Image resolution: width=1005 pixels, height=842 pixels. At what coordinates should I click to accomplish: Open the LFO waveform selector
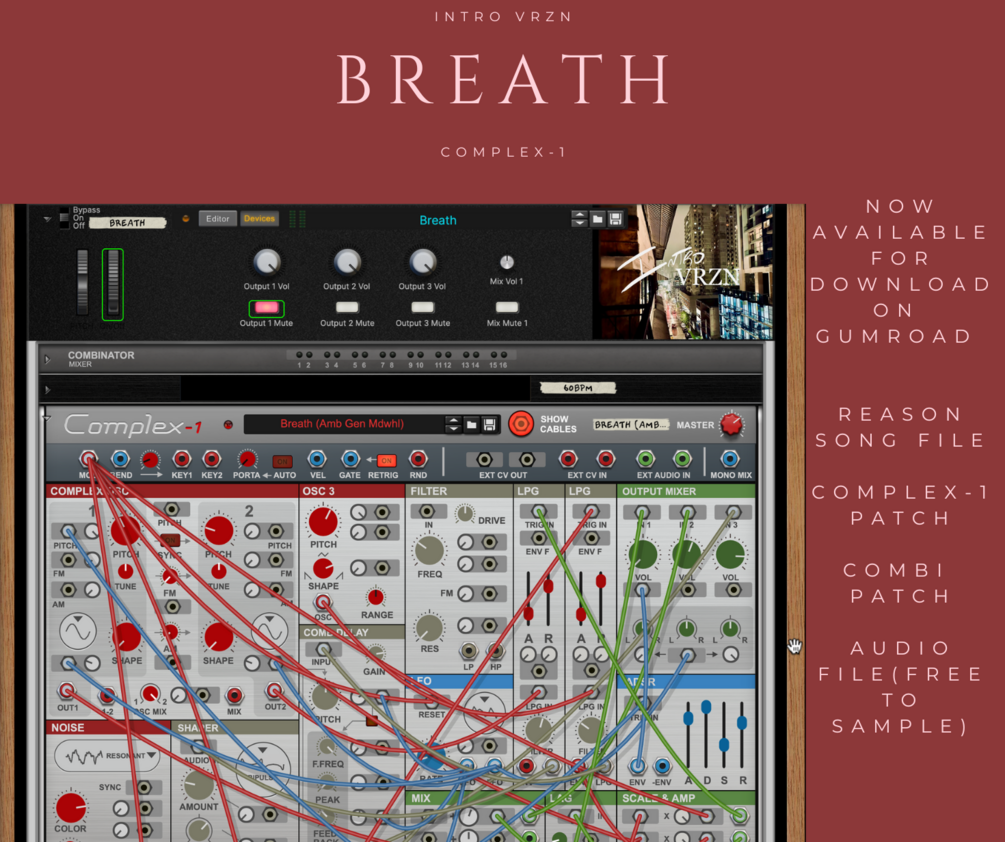pos(484,711)
